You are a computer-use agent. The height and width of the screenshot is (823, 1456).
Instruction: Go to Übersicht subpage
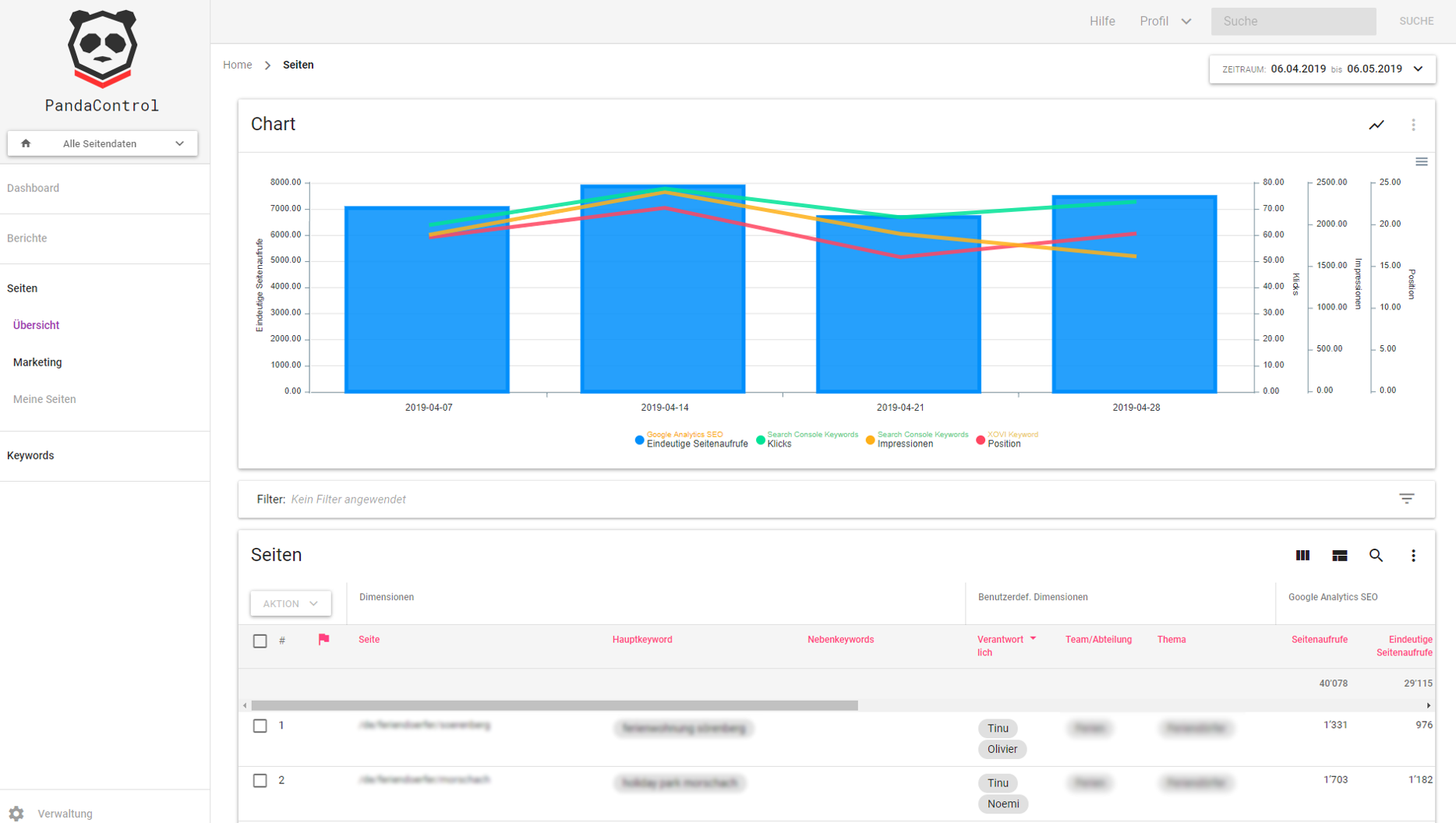(36, 325)
